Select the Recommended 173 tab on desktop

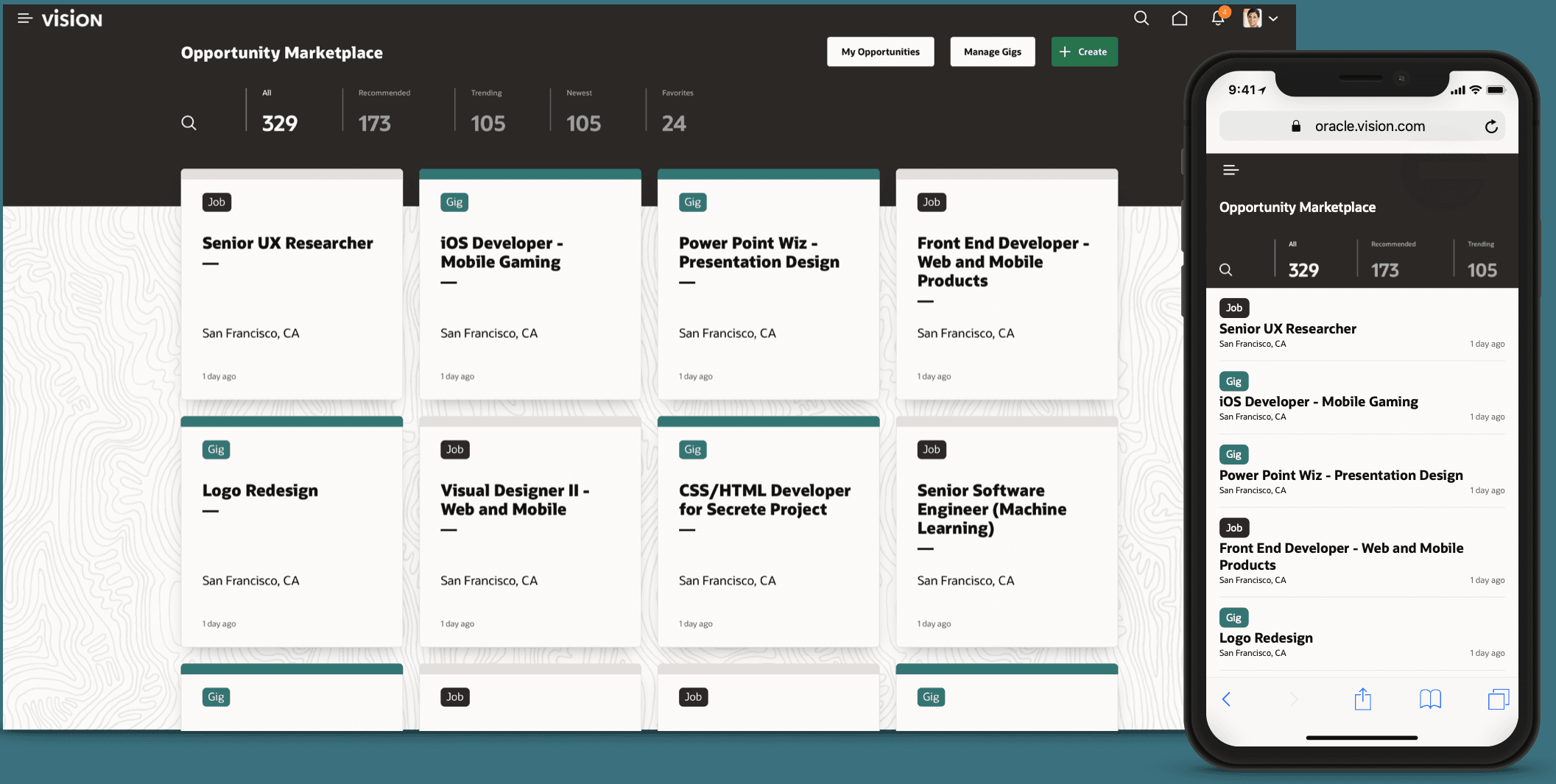point(384,112)
